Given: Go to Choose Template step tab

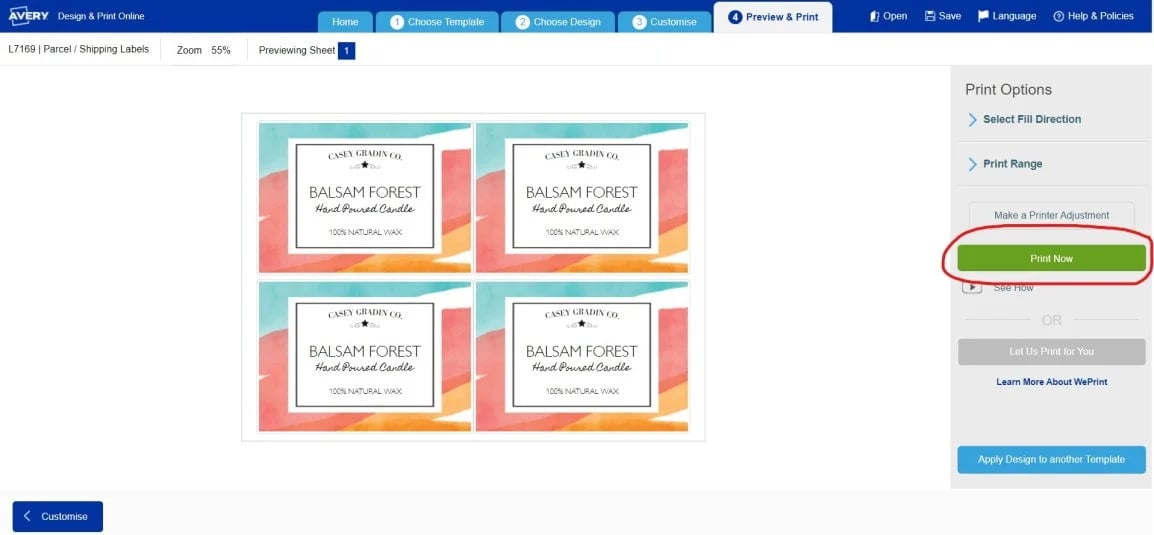Looking at the screenshot, I should click(437, 22).
